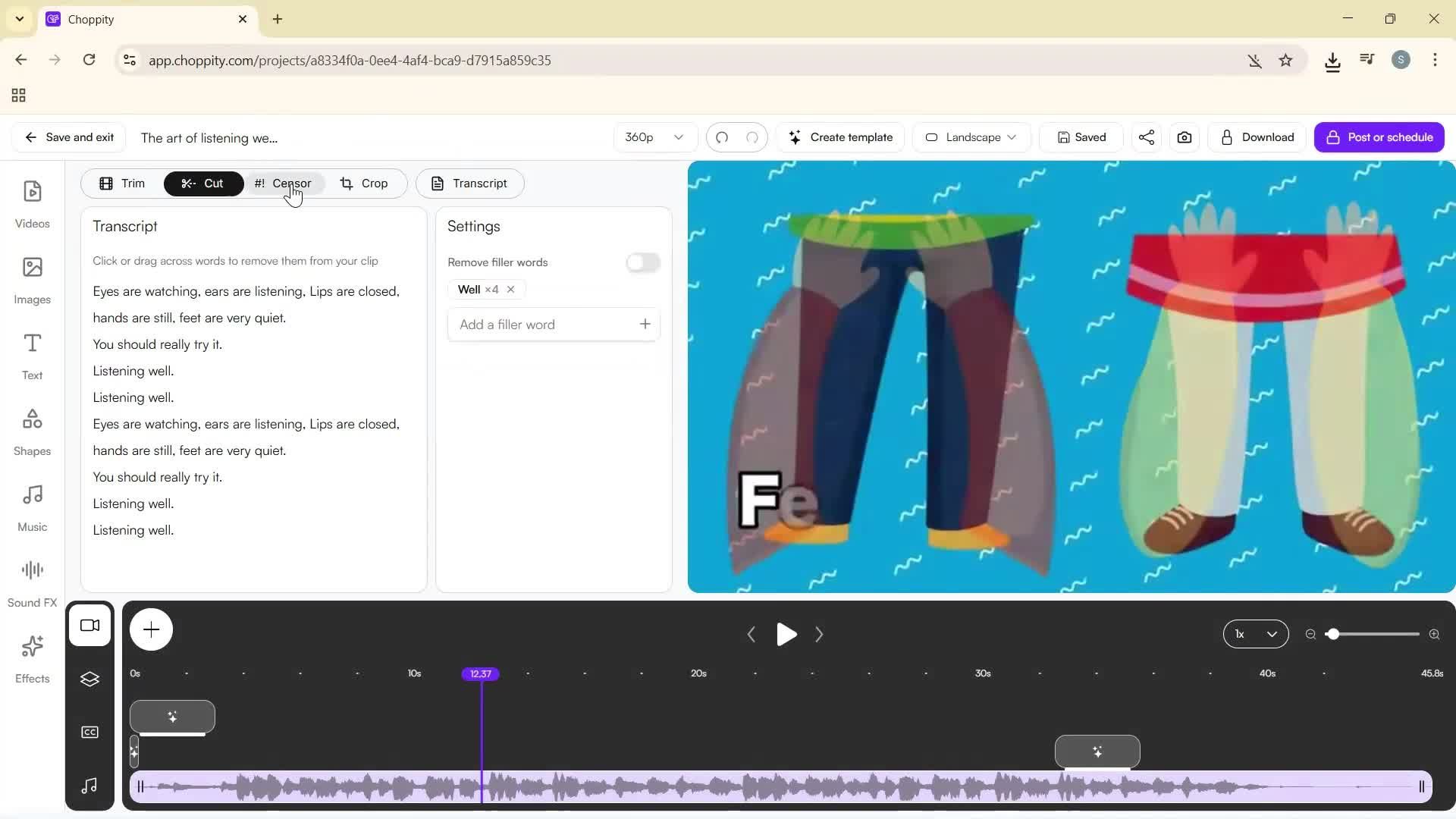The width and height of the screenshot is (1456, 819).
Task: Select the Censor tool
Action: click(284, 183)
